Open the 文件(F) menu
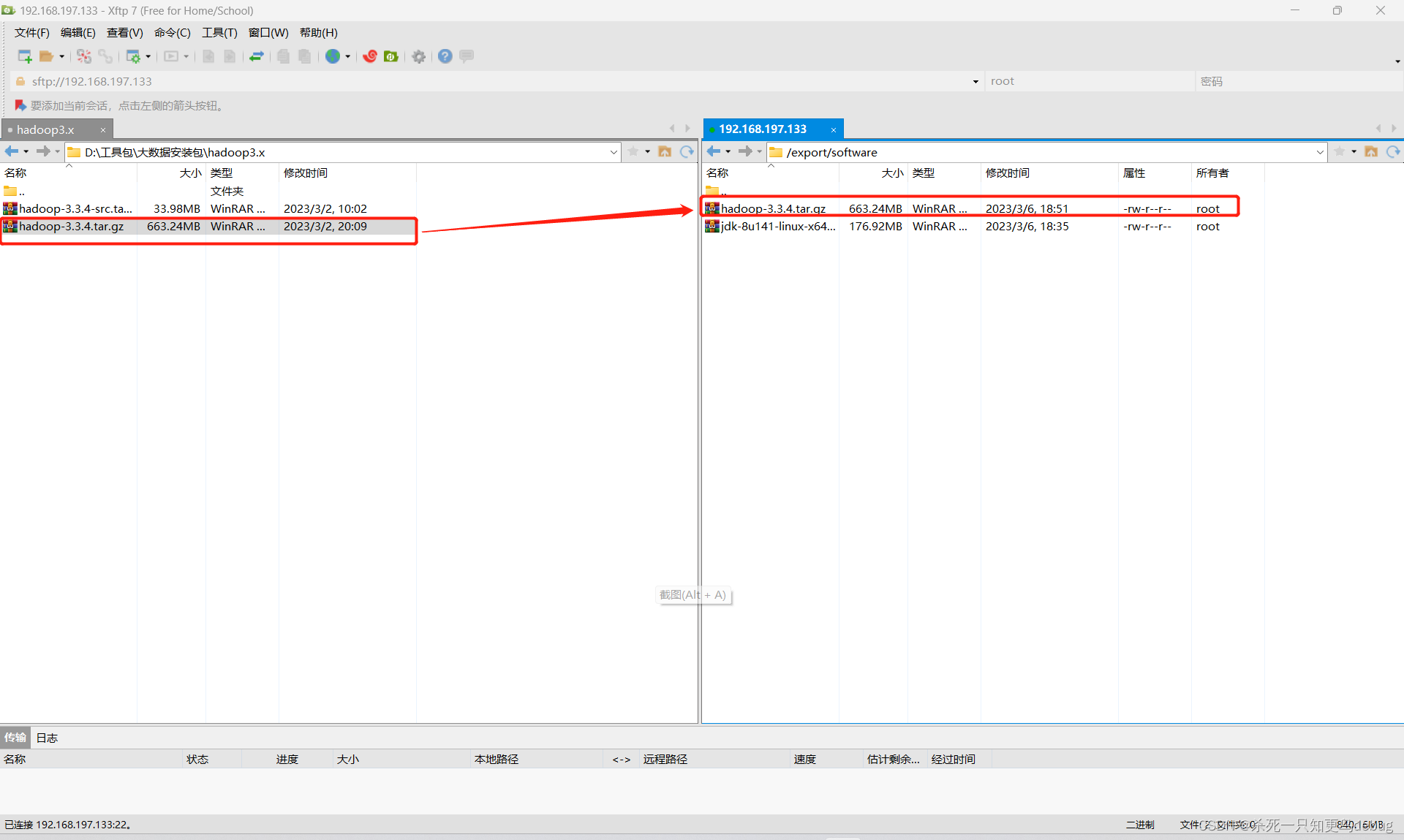This screenshot has width=1404, height=840. pyautogui.click(x=31, y=33)
